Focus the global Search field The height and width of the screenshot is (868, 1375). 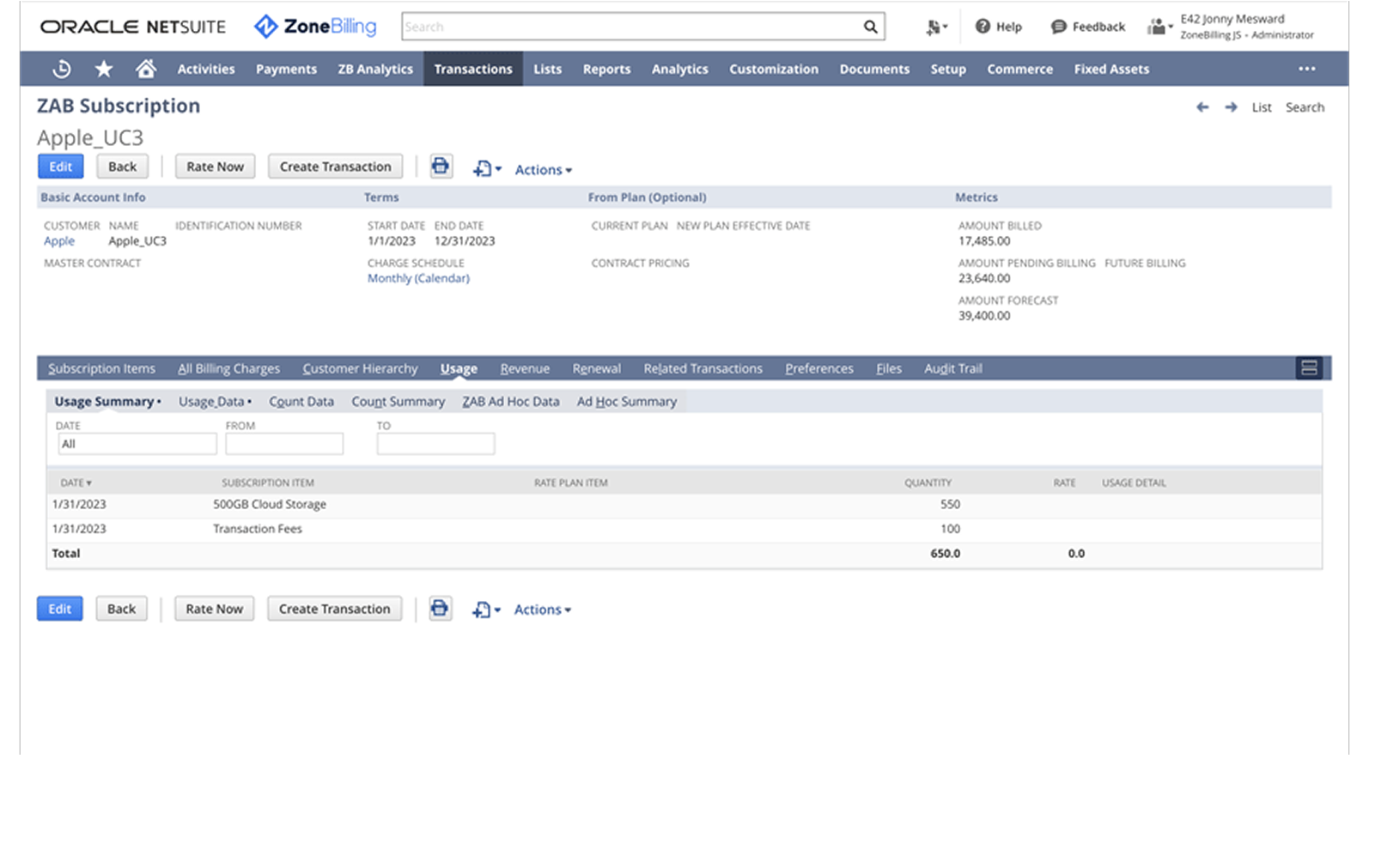click(x=631, y=27)
